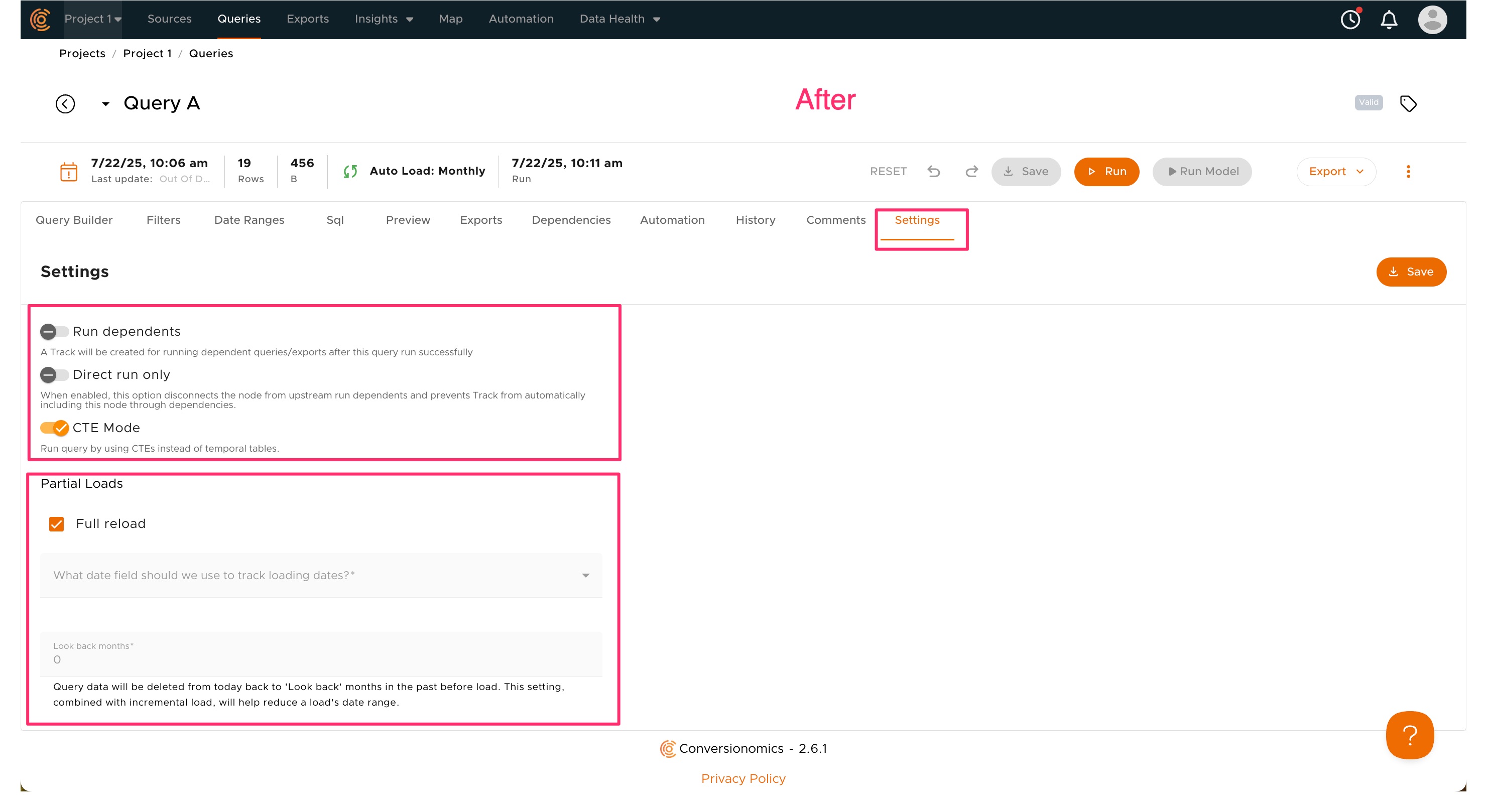Screen dimensions: 1487x812
Task: Switch to the Date Ranges tab
Action: coord(250,220)
